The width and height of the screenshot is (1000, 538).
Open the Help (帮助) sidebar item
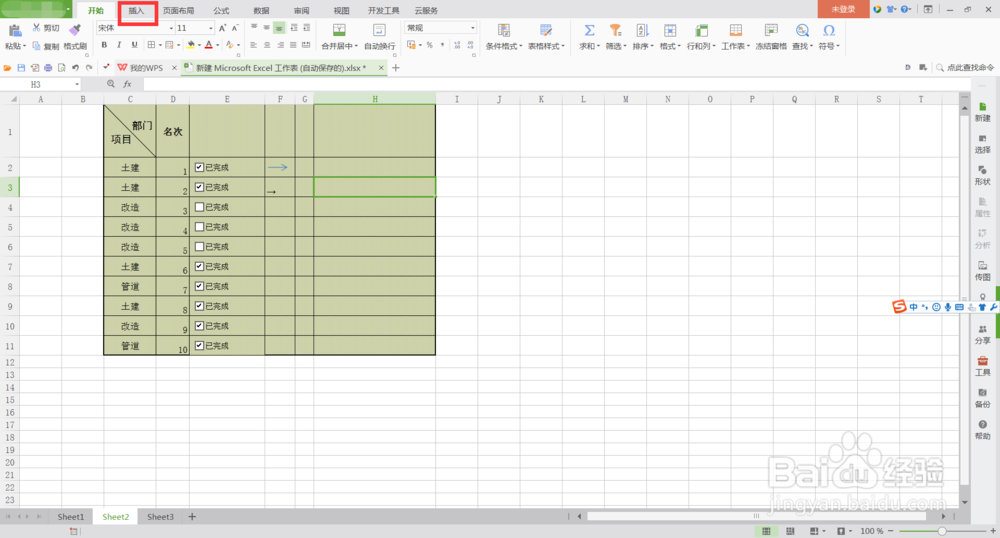pyautogui.click(x=982, y=430)
